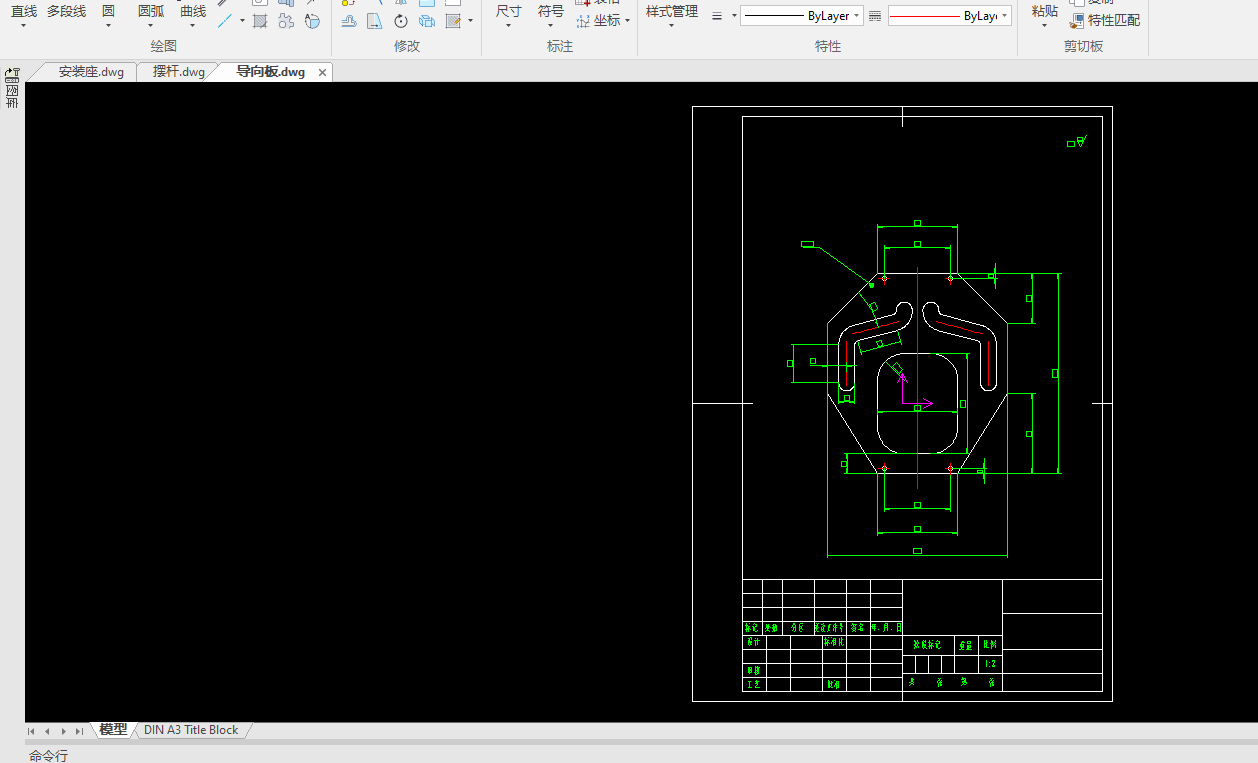Image resolution: width=1258 pixels, height=763 pixels.
Task: Jump to the first layout tab arrow
Action: click(31, 731)
